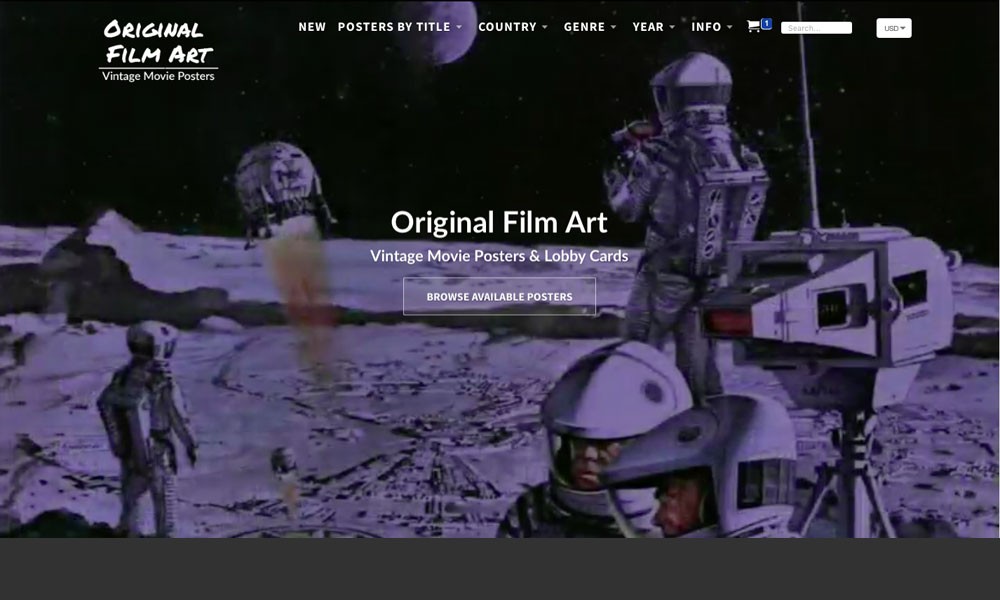Open the USD currency selector

893,28
